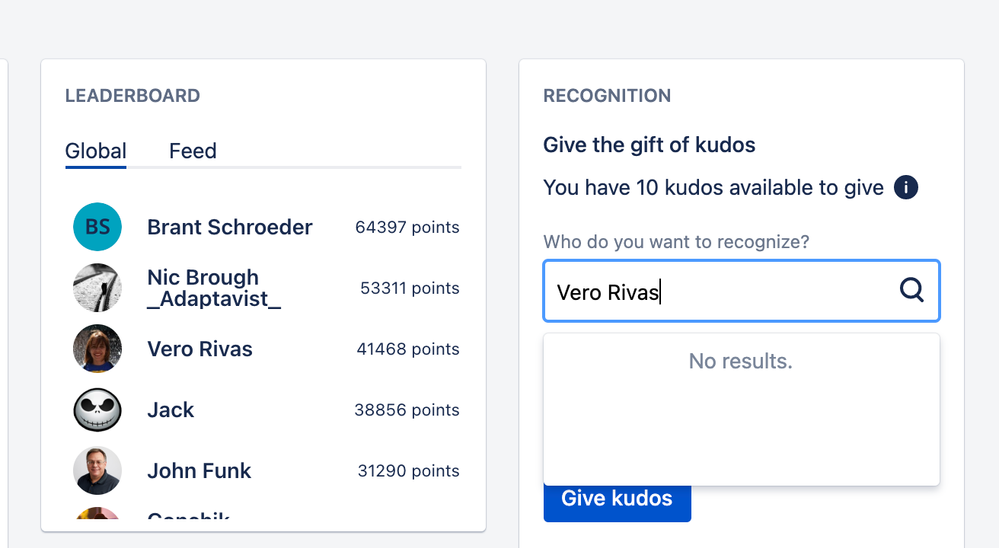Click the 41468 points score for Vero Rivas
999x548 pixels.
tap(408, 349)
